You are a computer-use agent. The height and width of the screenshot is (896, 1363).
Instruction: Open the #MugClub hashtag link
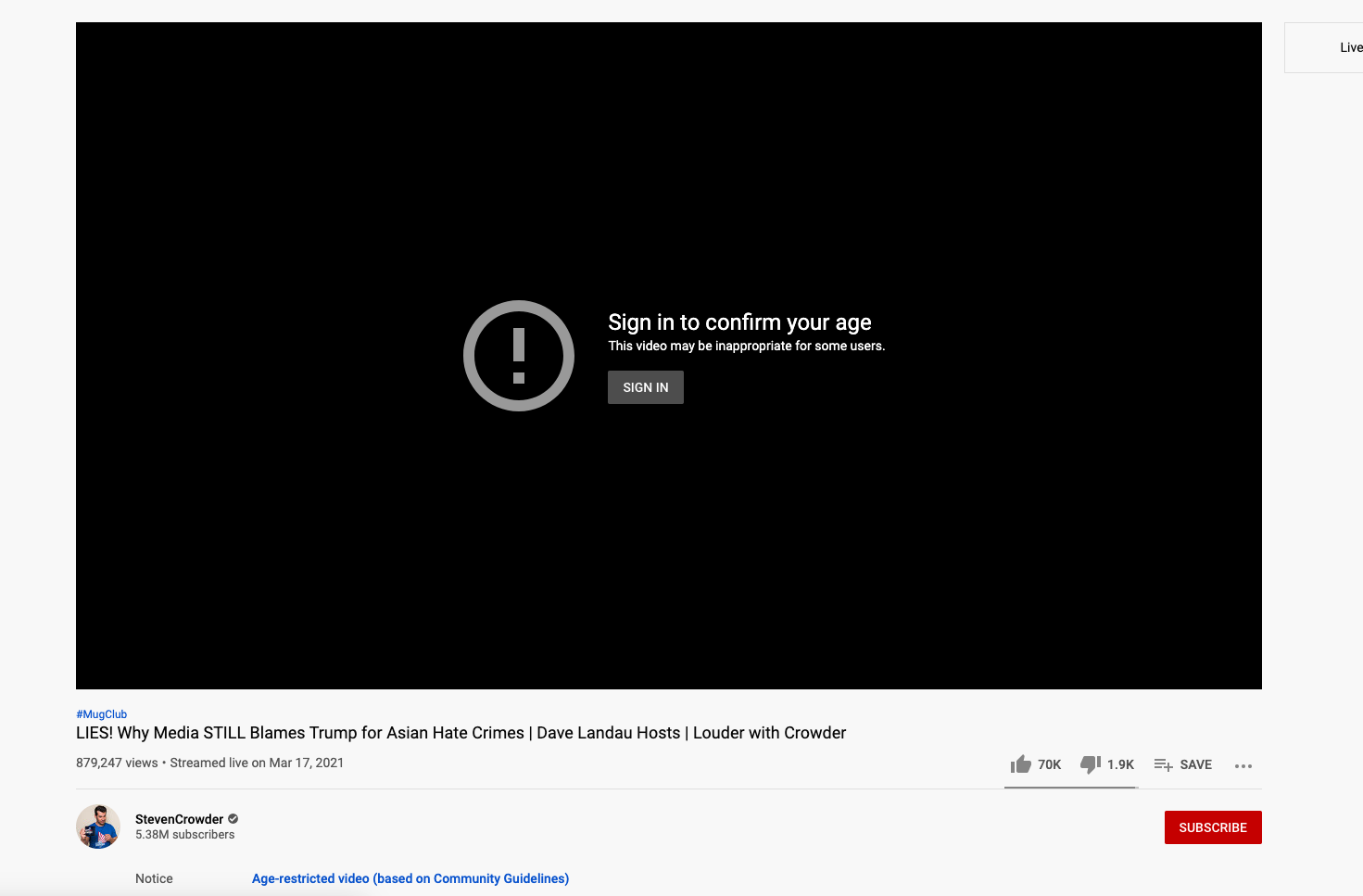tap(101, 714)
